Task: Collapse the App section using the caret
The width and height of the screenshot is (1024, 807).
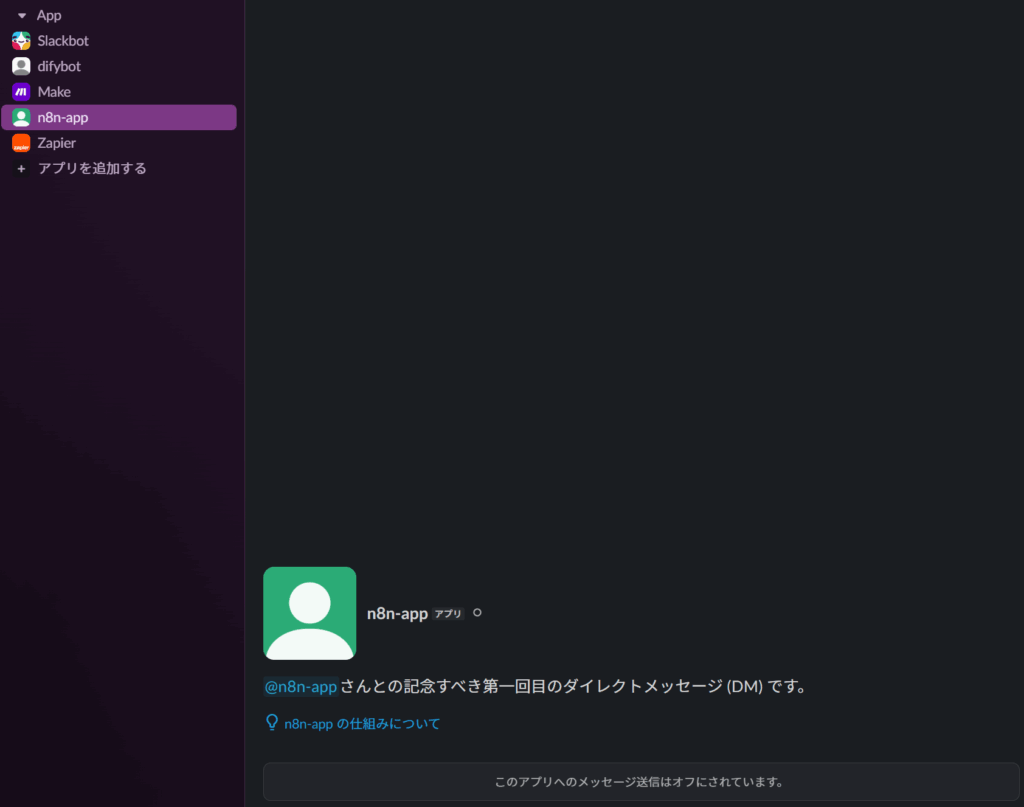Action: pos(21,16)
